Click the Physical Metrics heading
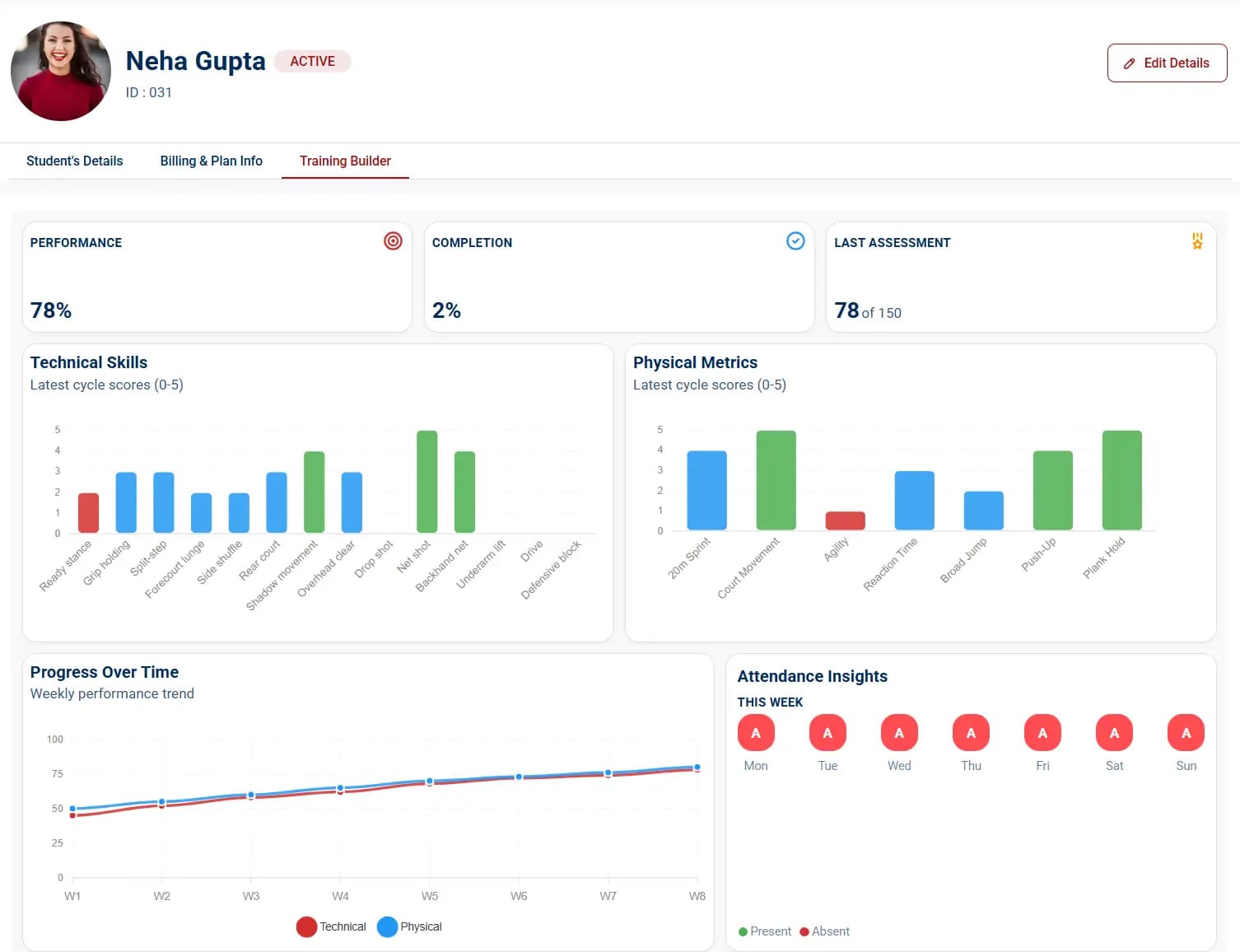Image resolution: width=1240 pixels, height=952 pixels. pos(695,362)
